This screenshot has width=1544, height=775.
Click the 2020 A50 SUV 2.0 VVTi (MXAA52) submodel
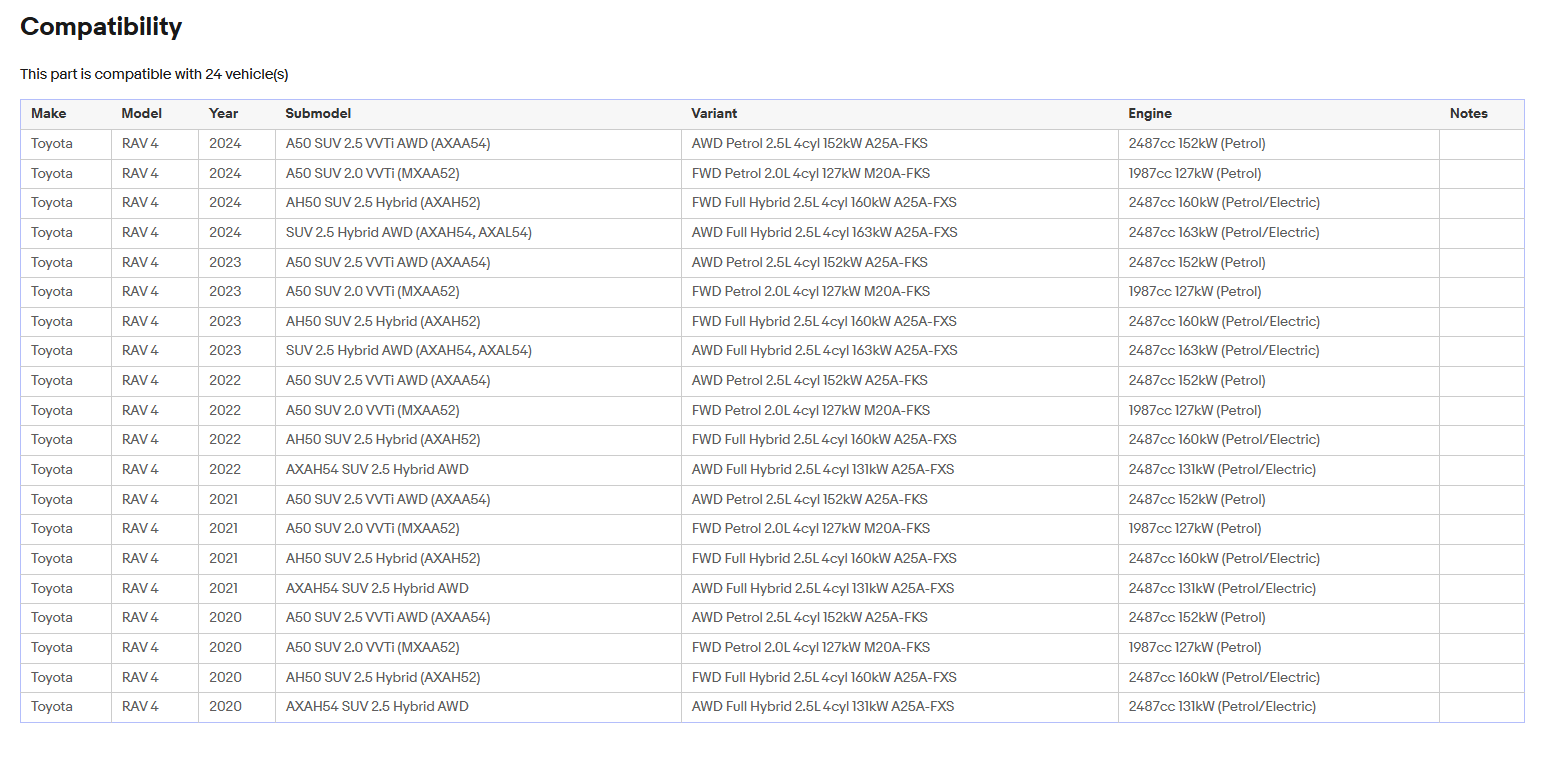pyautogui.click(x=478, y=648)
